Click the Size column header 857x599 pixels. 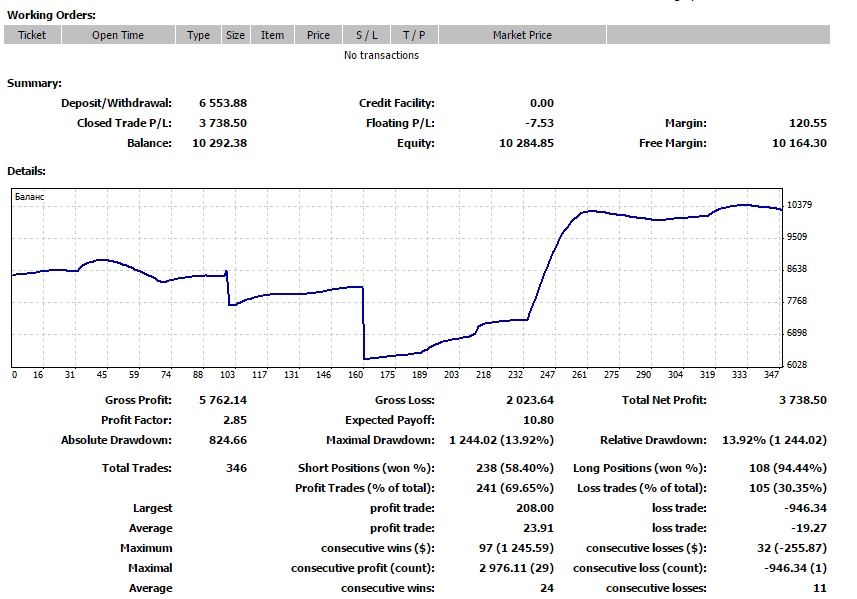tap(236, 35)
